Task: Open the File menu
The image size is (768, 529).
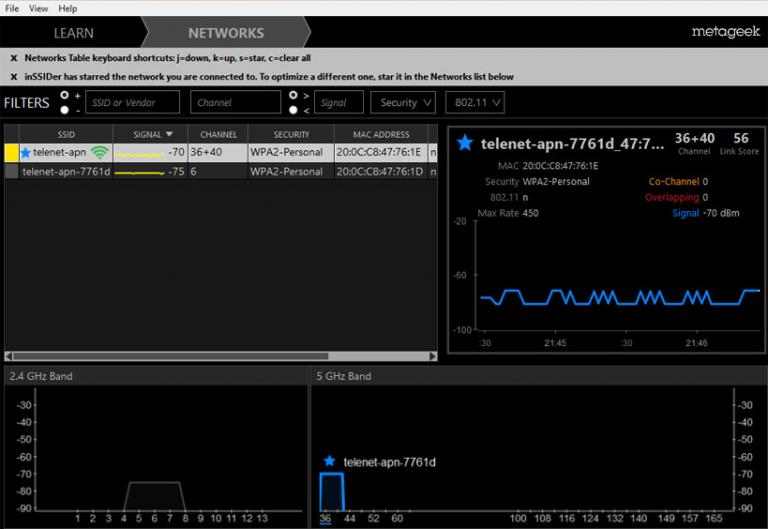Action: [x=13, y=8]
